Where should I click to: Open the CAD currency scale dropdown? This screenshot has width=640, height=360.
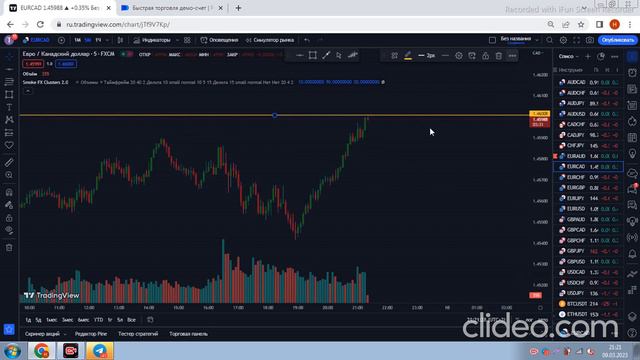[x=538, y=53]
